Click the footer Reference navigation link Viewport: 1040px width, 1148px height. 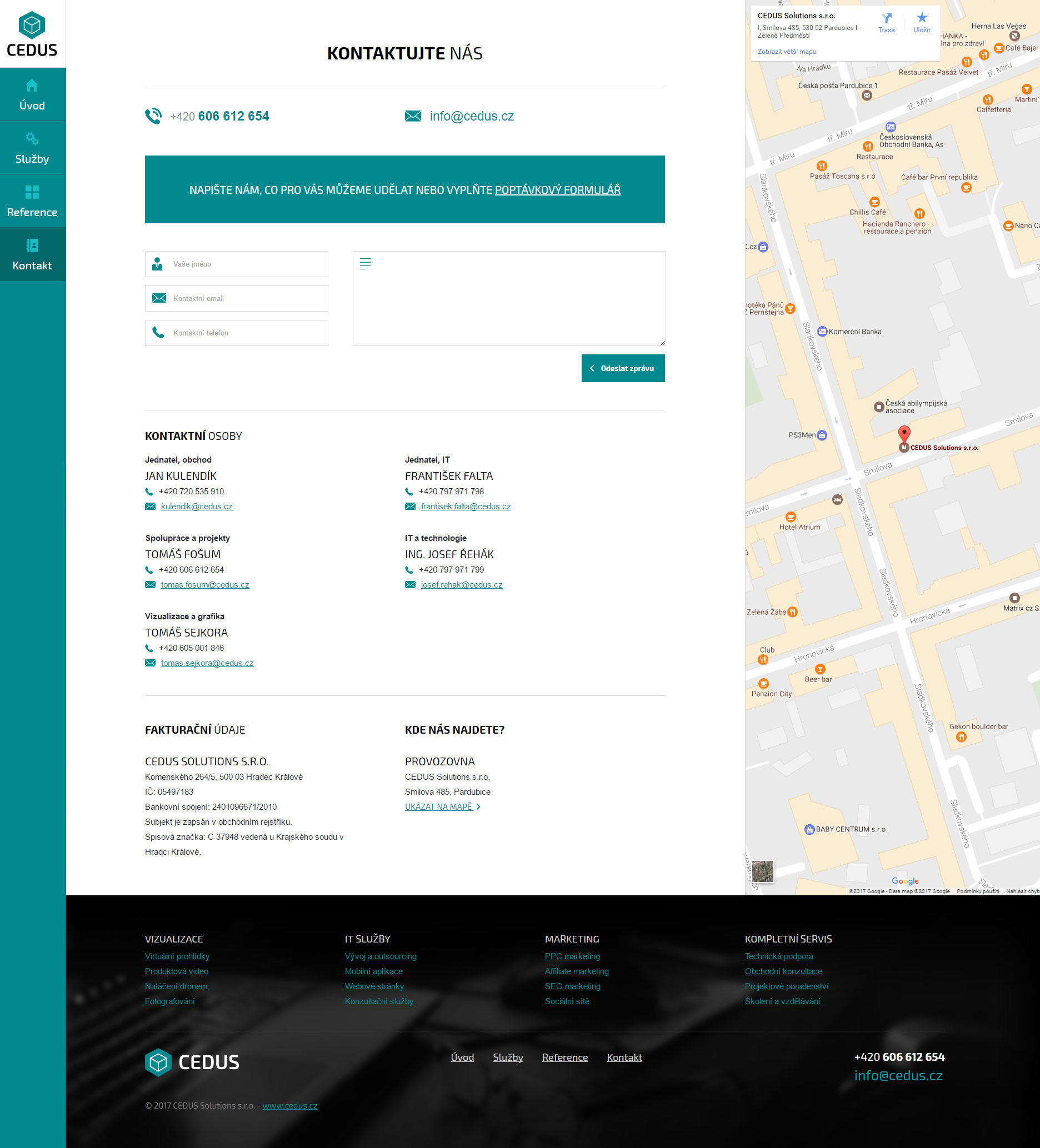coord(565,1057)
